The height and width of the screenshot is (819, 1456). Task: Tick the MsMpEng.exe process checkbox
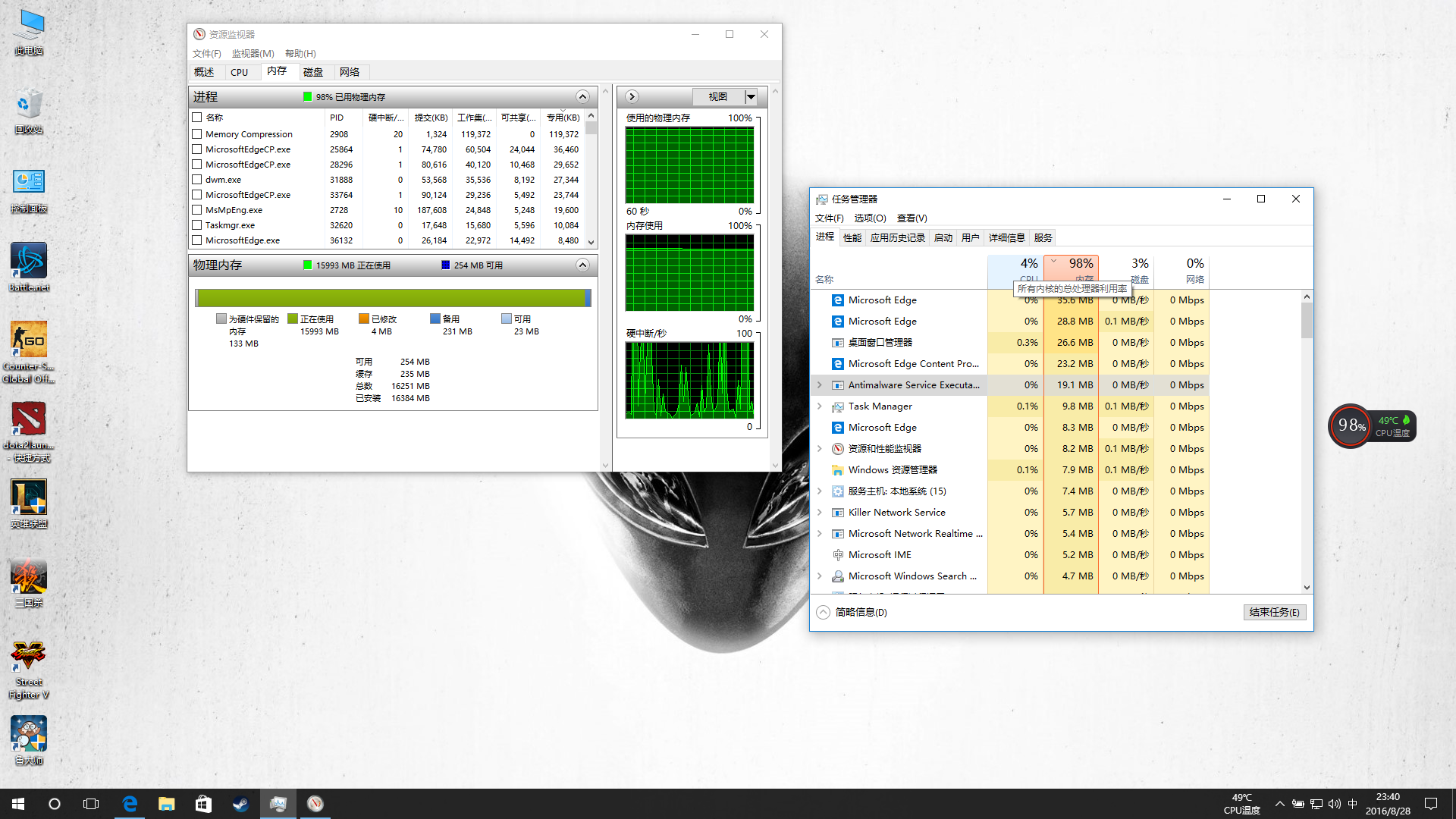(197, 210)
